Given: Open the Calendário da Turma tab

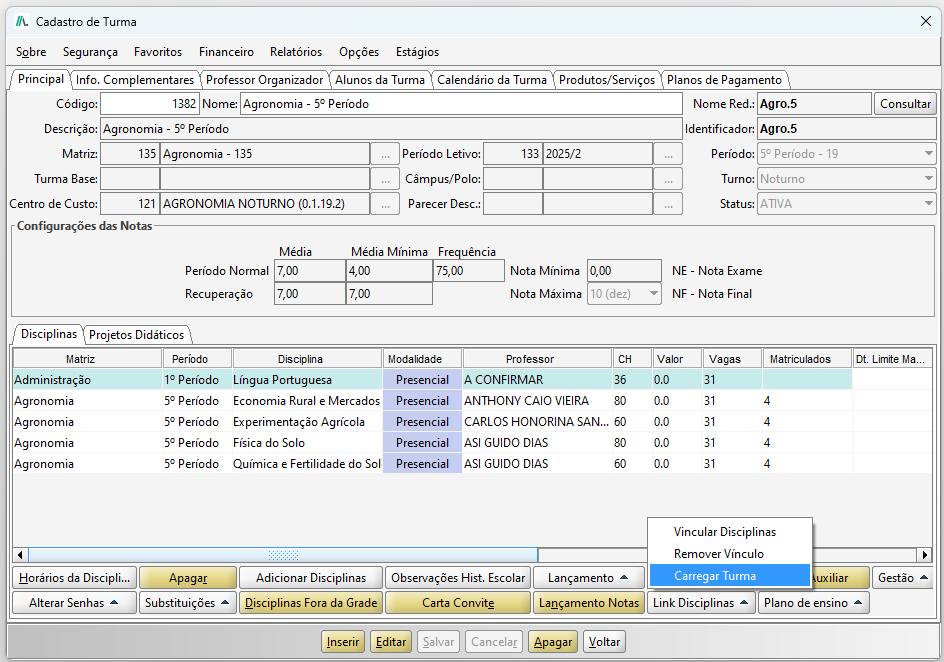Looking at the screenshot, I should pyautogui.click(x=492, y=79).
